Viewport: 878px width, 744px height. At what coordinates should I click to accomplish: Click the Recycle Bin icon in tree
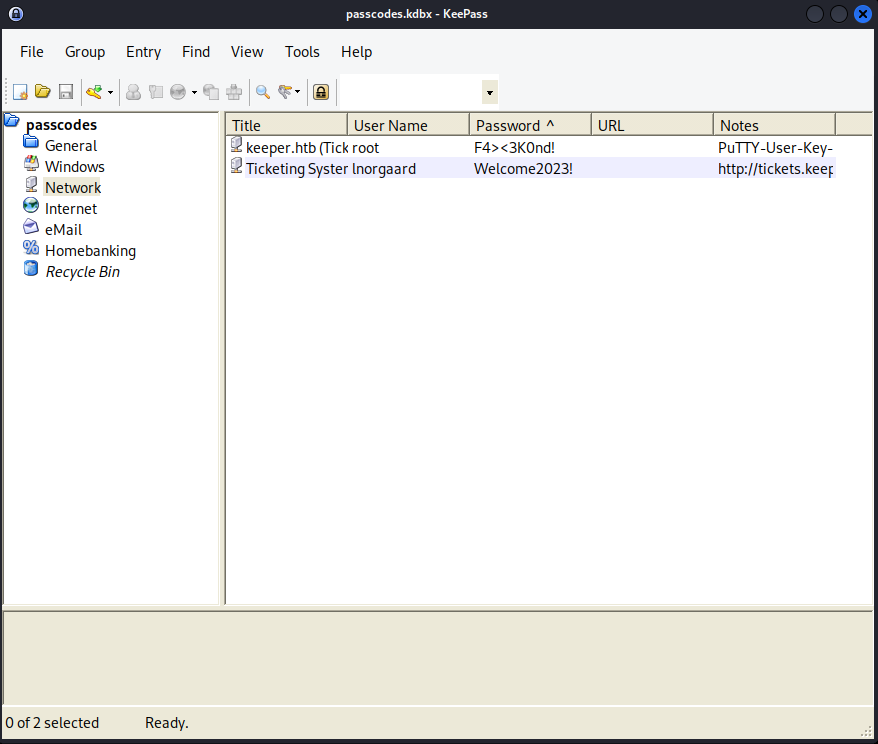(31, 269)
